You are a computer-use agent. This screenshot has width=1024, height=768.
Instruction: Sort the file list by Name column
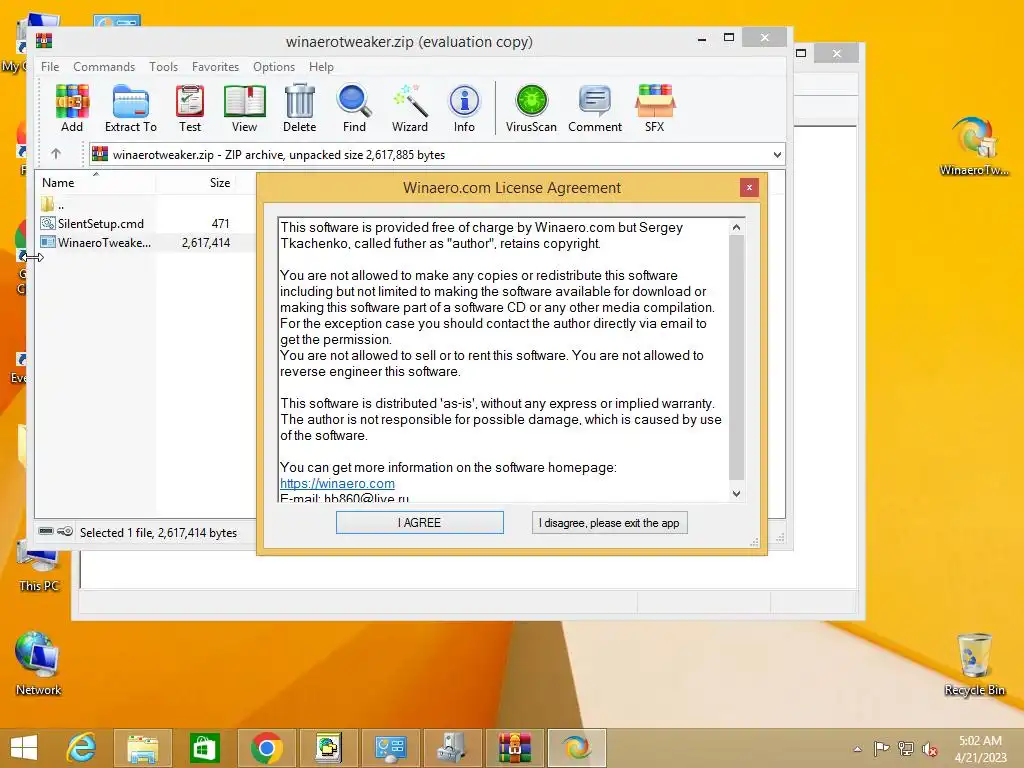(95, 183)
